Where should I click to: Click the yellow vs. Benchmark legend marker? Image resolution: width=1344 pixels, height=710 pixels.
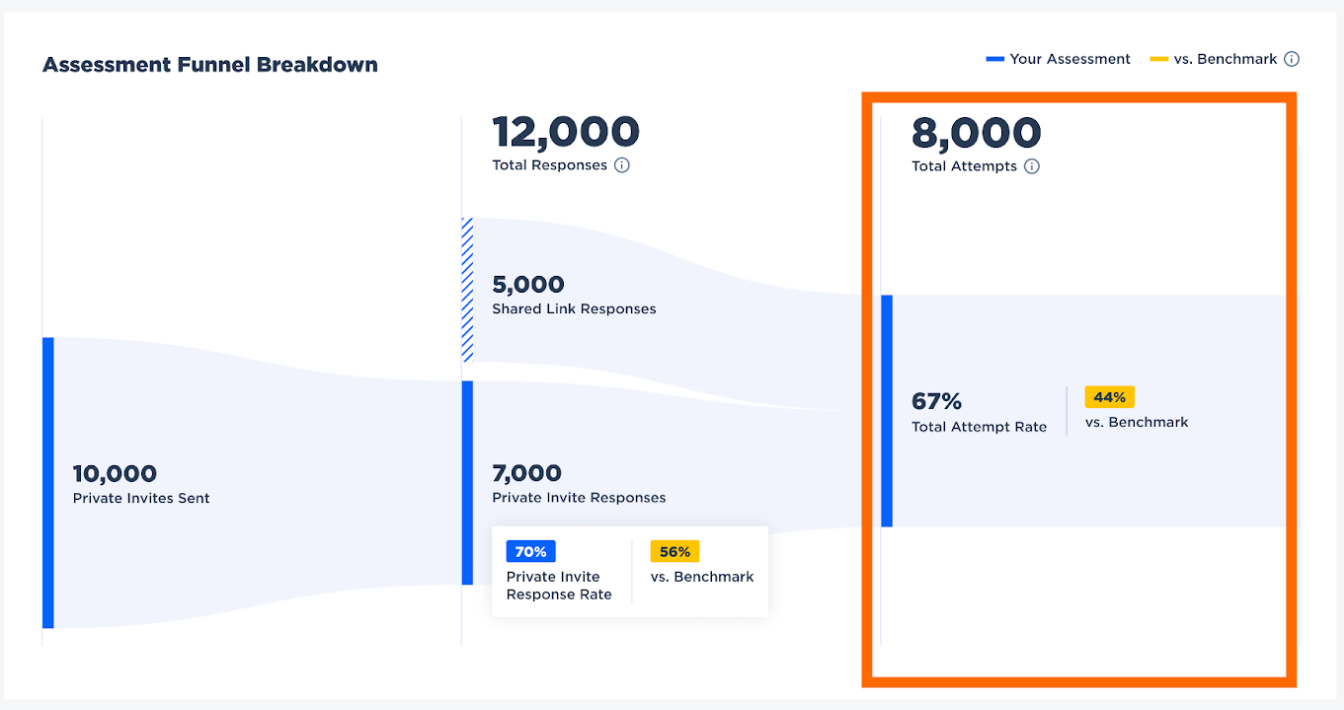pyautogui.click(x=1159, y=59)
